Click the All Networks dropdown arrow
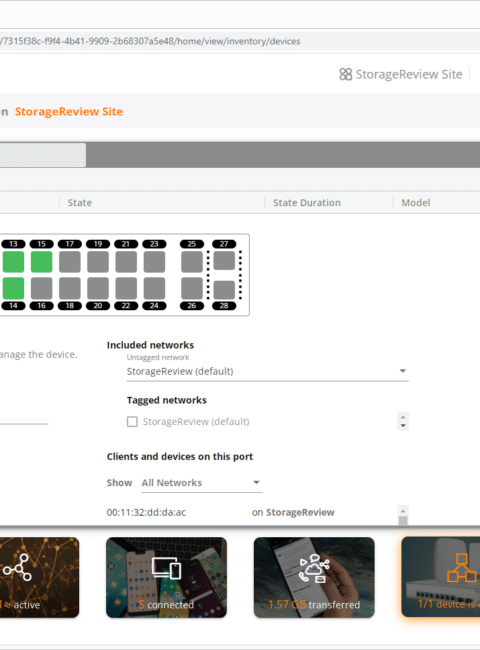The image size is (480, 650). point(256,483)
